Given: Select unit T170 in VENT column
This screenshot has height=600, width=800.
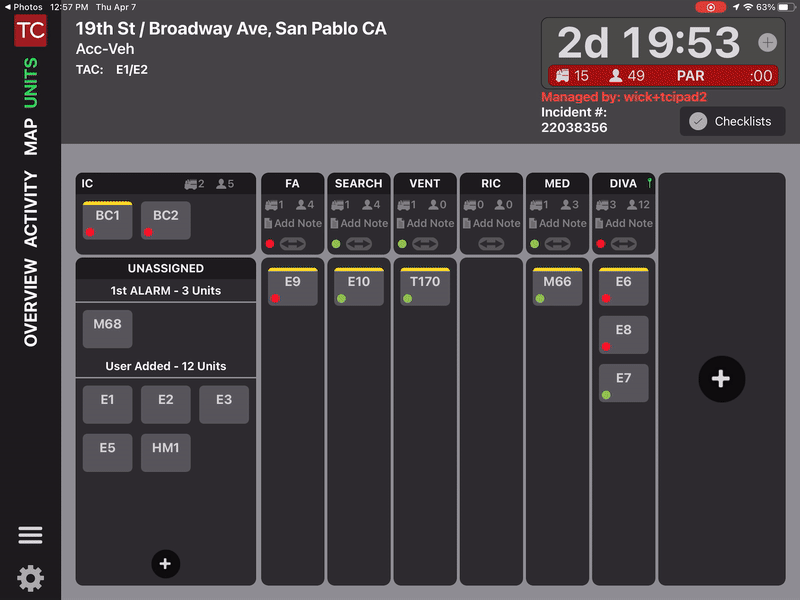Looking at the screenshot, I should [425, 286].
